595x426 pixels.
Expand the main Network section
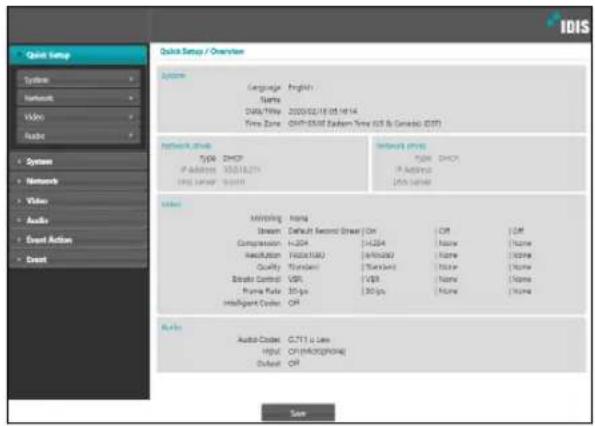[x=78, y=181]
